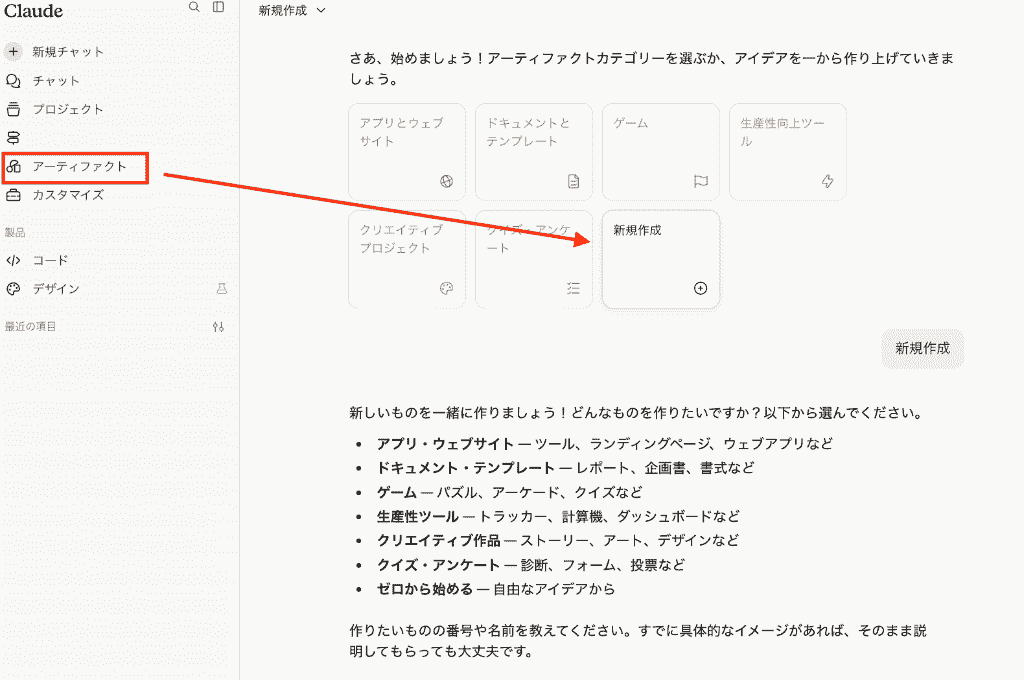Click the デザイン palette icon

pyautogui.click(x=13, y=289)
